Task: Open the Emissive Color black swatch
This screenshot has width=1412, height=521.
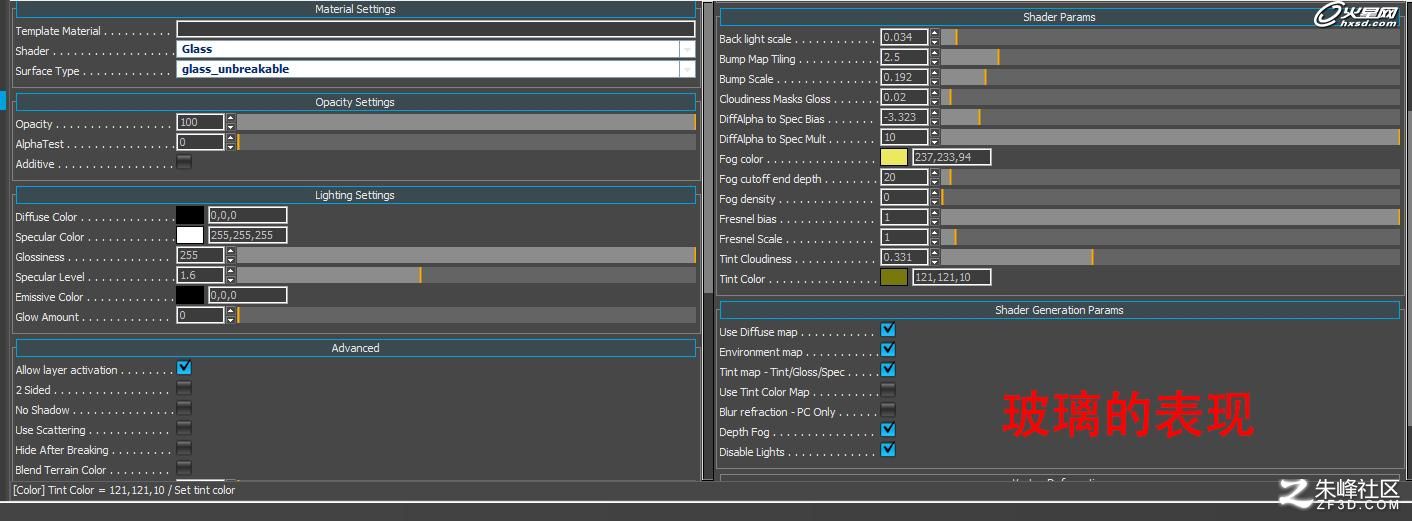Action: [190, 295]
